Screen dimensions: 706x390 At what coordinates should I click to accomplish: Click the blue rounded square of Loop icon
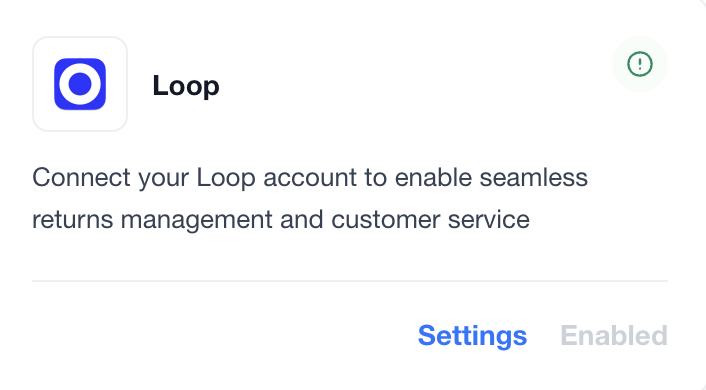click(x=80, y=84)
